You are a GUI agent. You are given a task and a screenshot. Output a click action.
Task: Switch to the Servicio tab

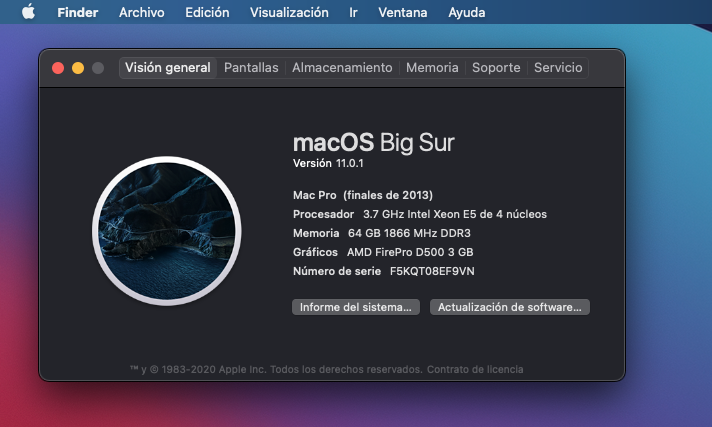coord(558,68)
